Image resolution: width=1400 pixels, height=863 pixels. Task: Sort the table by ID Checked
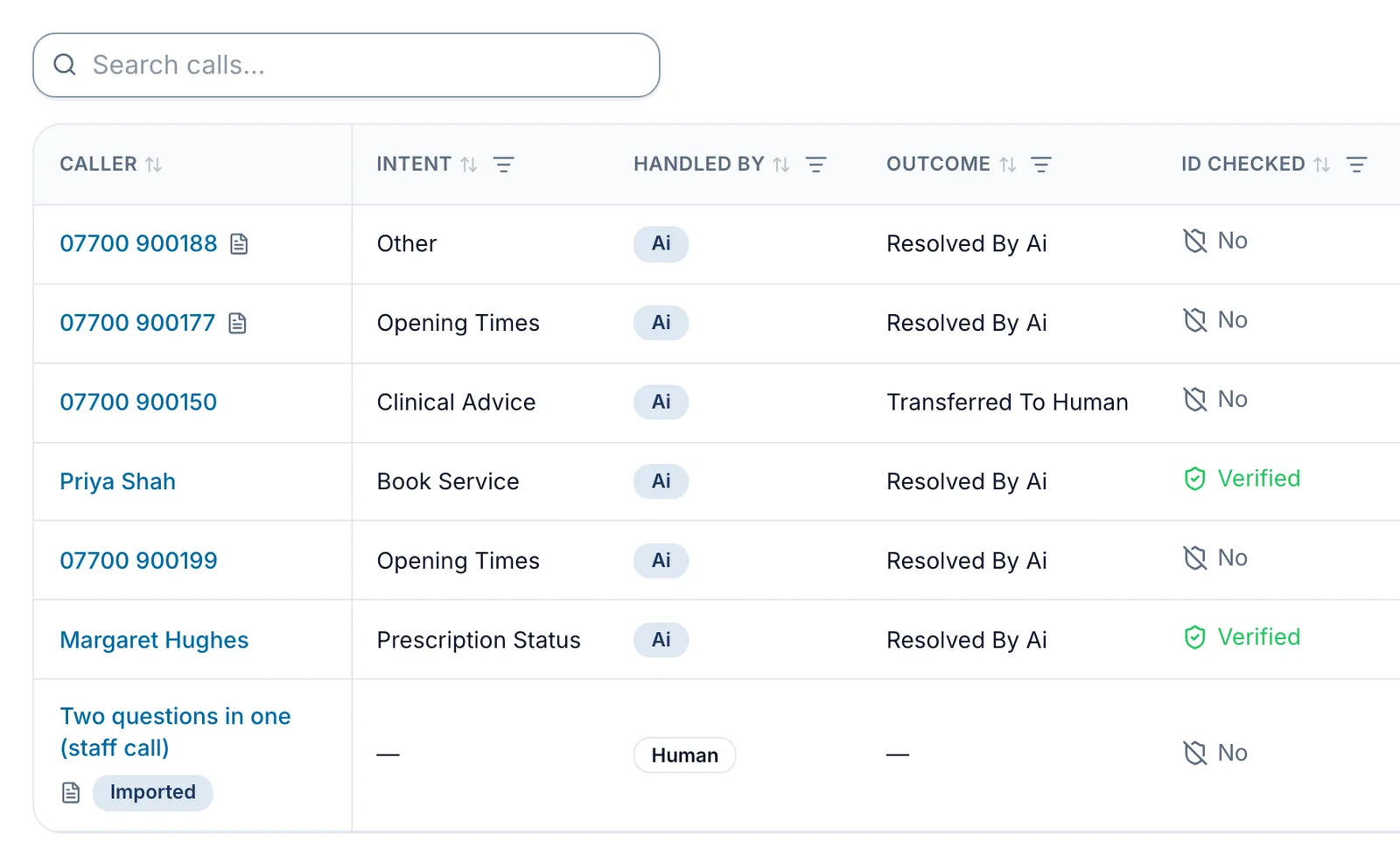(1322, 165)
